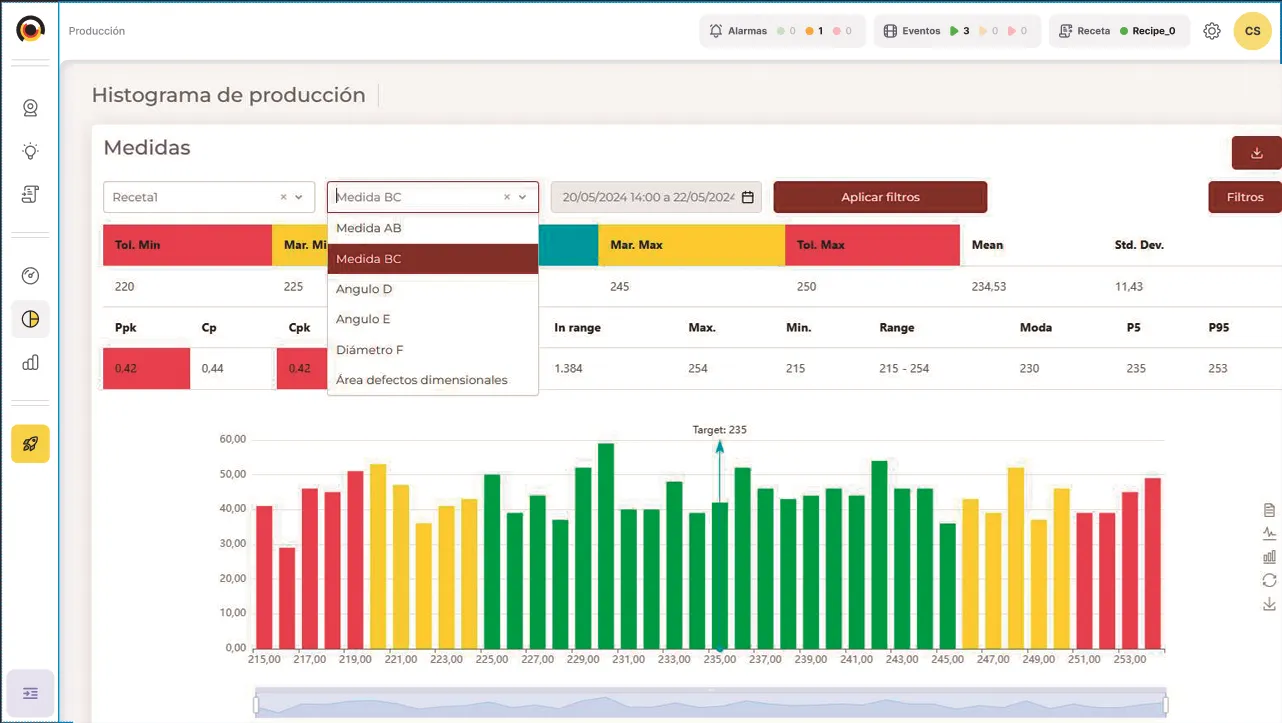The width and height of the screenshot is (1282, 723).
Task: Choose Angulo D option
Action: (x=433, y=289)
